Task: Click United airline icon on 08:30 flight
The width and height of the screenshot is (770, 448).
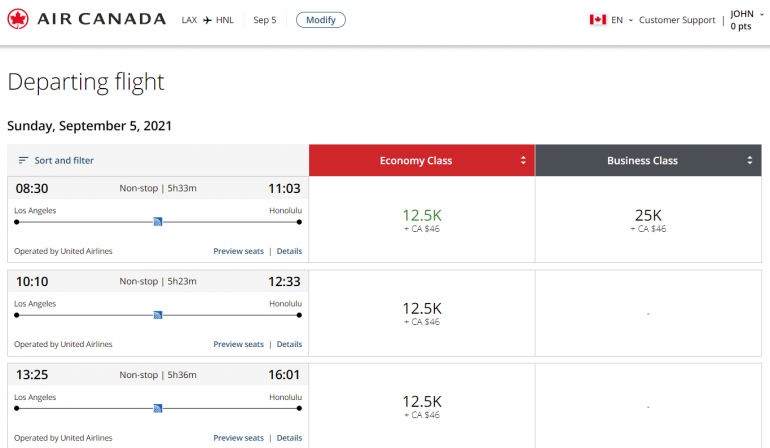Action: 158,222
